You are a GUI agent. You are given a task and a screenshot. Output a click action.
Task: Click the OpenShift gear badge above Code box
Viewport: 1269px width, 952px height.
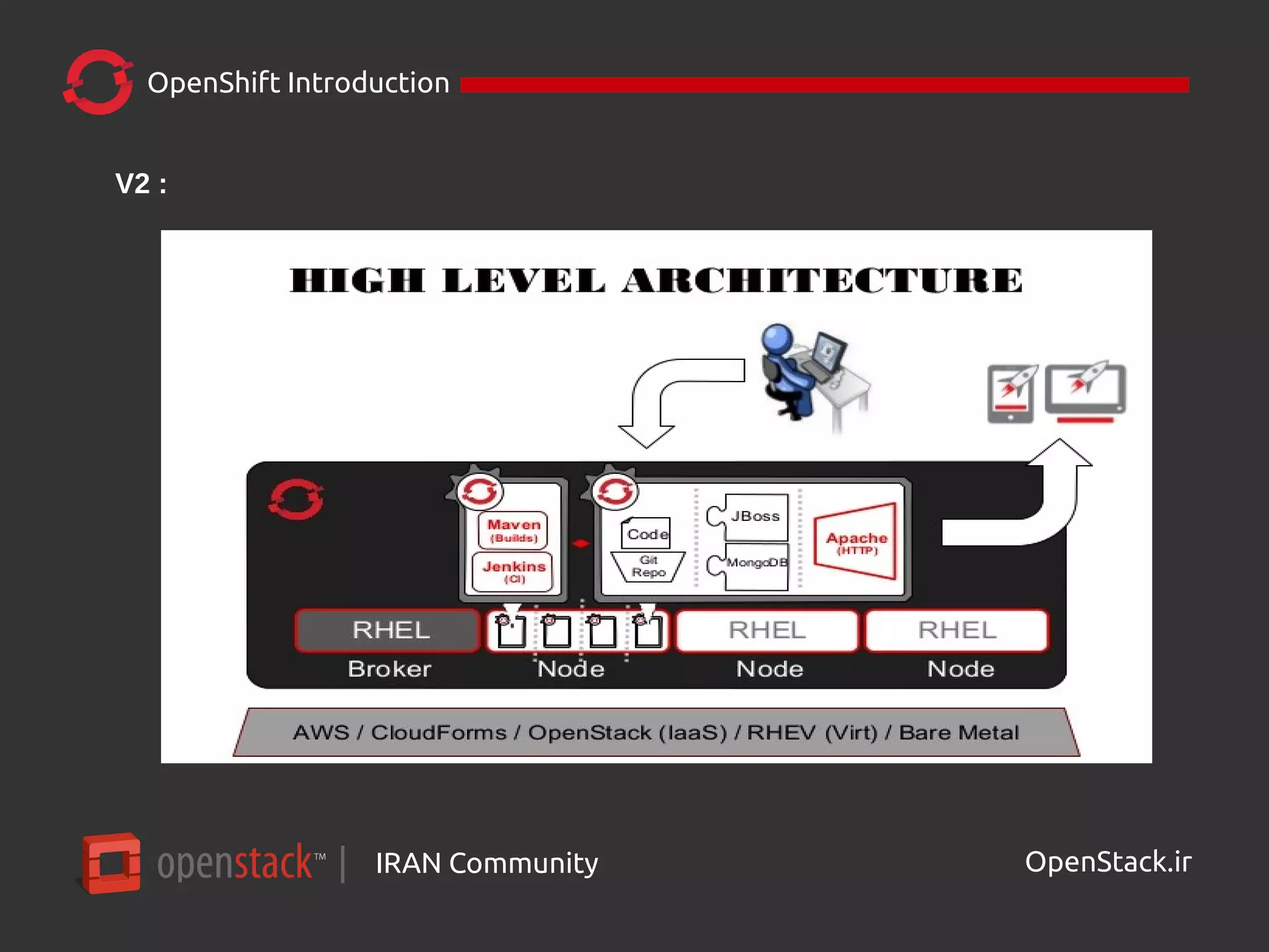point(612,489)
